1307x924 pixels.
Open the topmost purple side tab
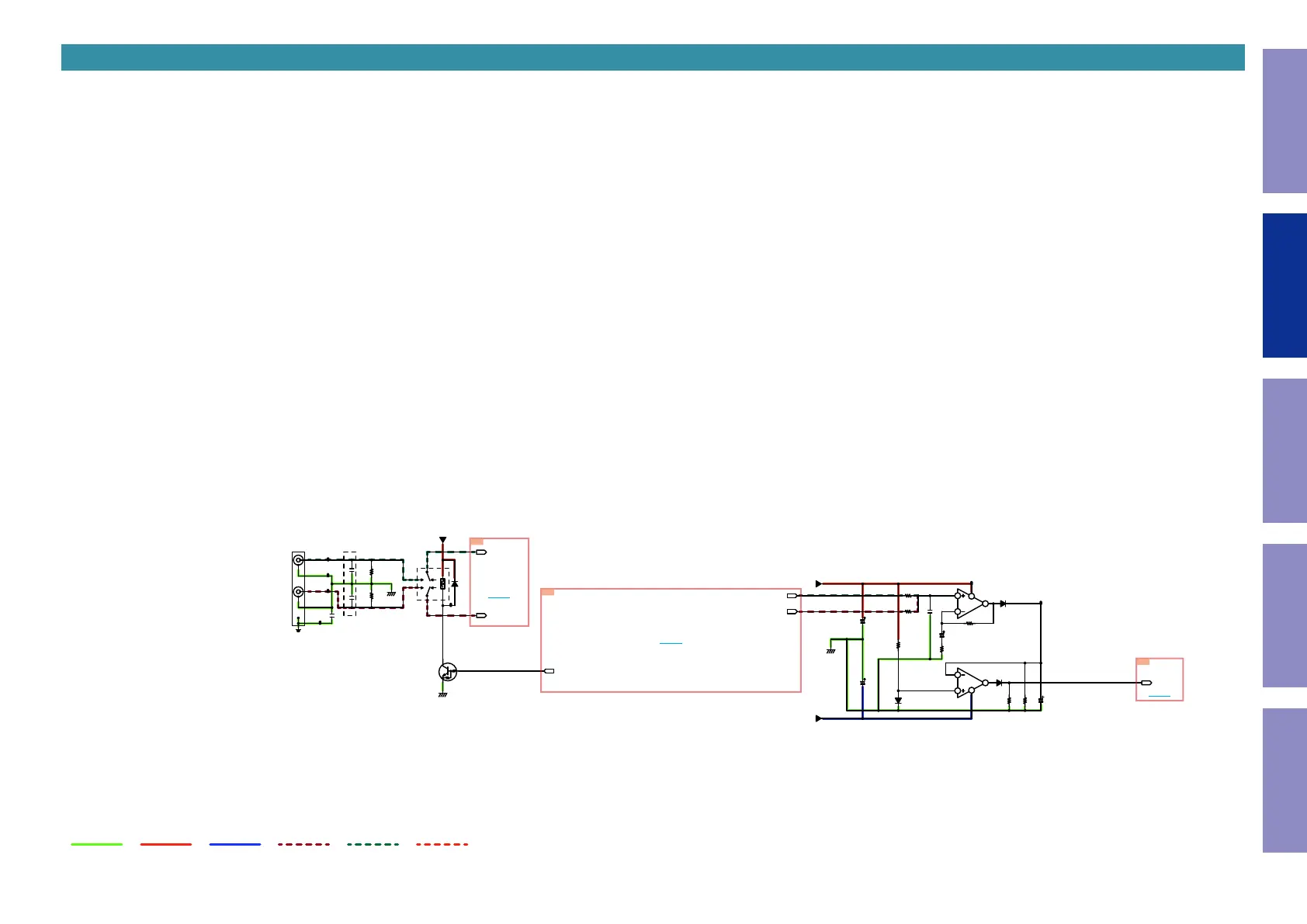coord(1284,121)
